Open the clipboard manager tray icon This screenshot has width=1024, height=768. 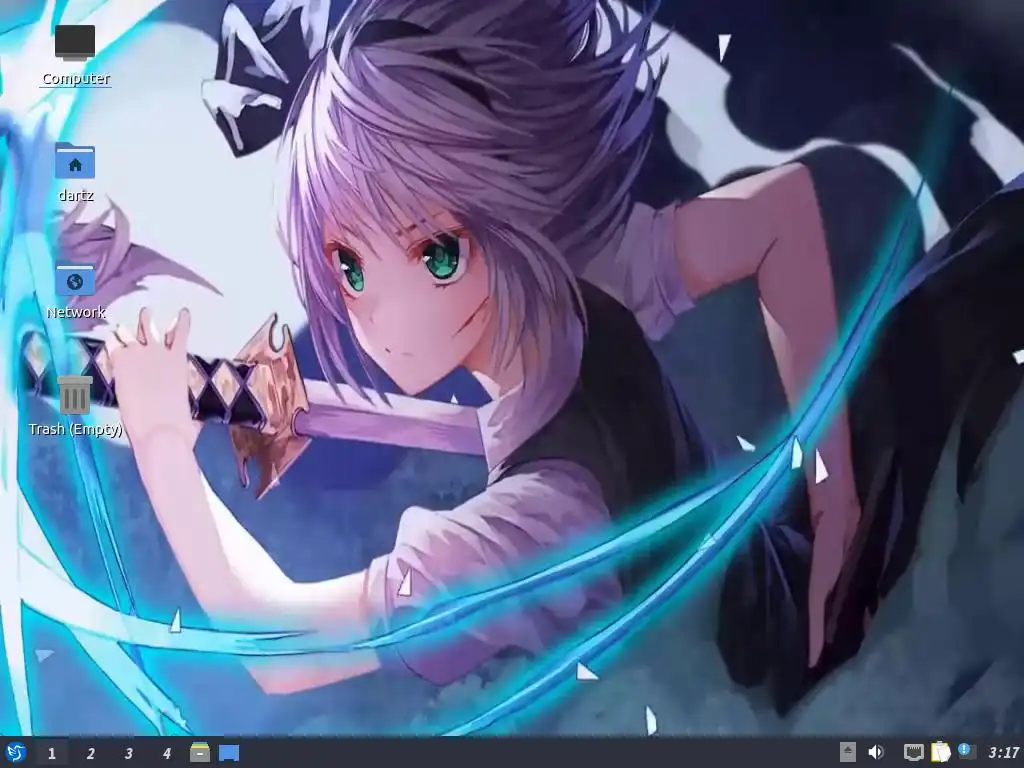(x=940, y=752)
